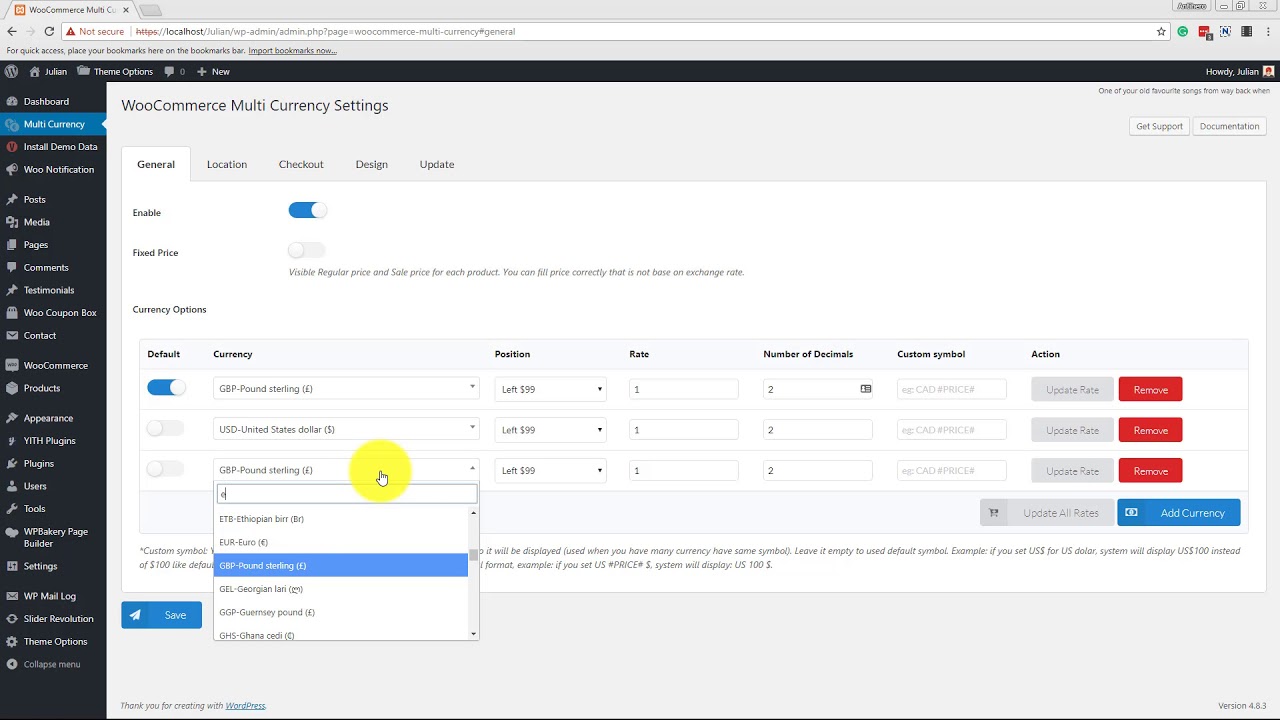Collapse the admin sidebar menu
Viewport: 1280px width, 720px height.
[x=51, y=664]
